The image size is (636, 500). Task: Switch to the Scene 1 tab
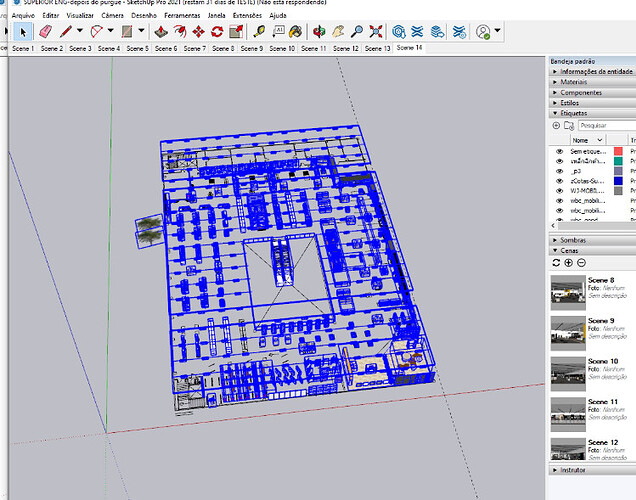(23, 48)
